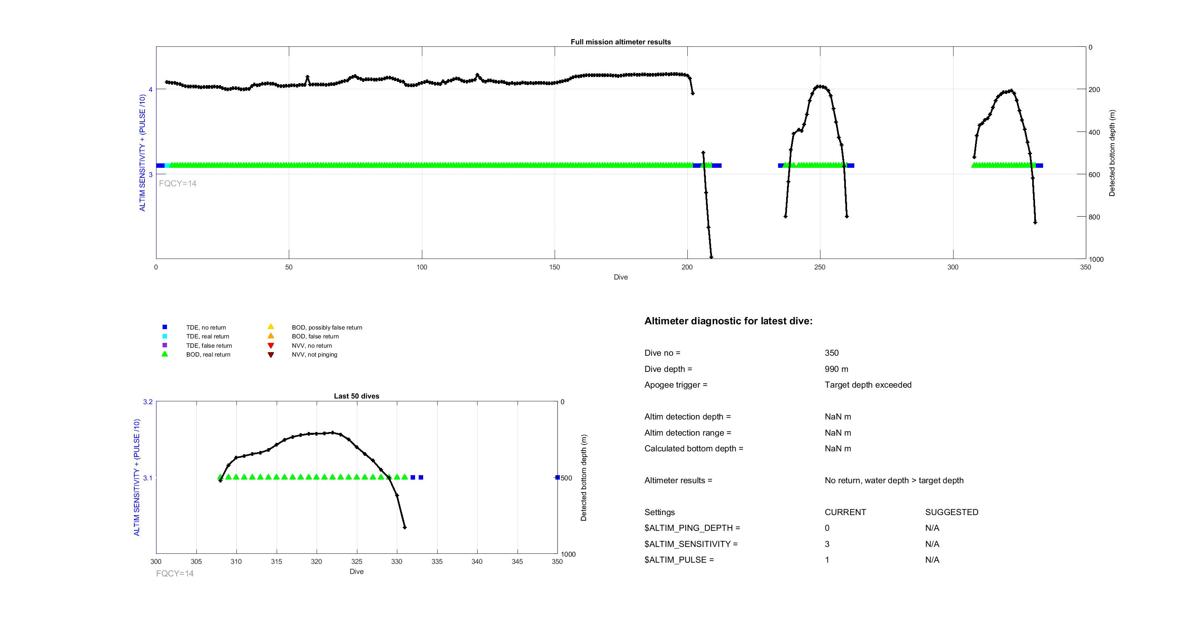Click the red inverted triangle NVV no return marker
1200x622 pixels.
click(270, 346)
